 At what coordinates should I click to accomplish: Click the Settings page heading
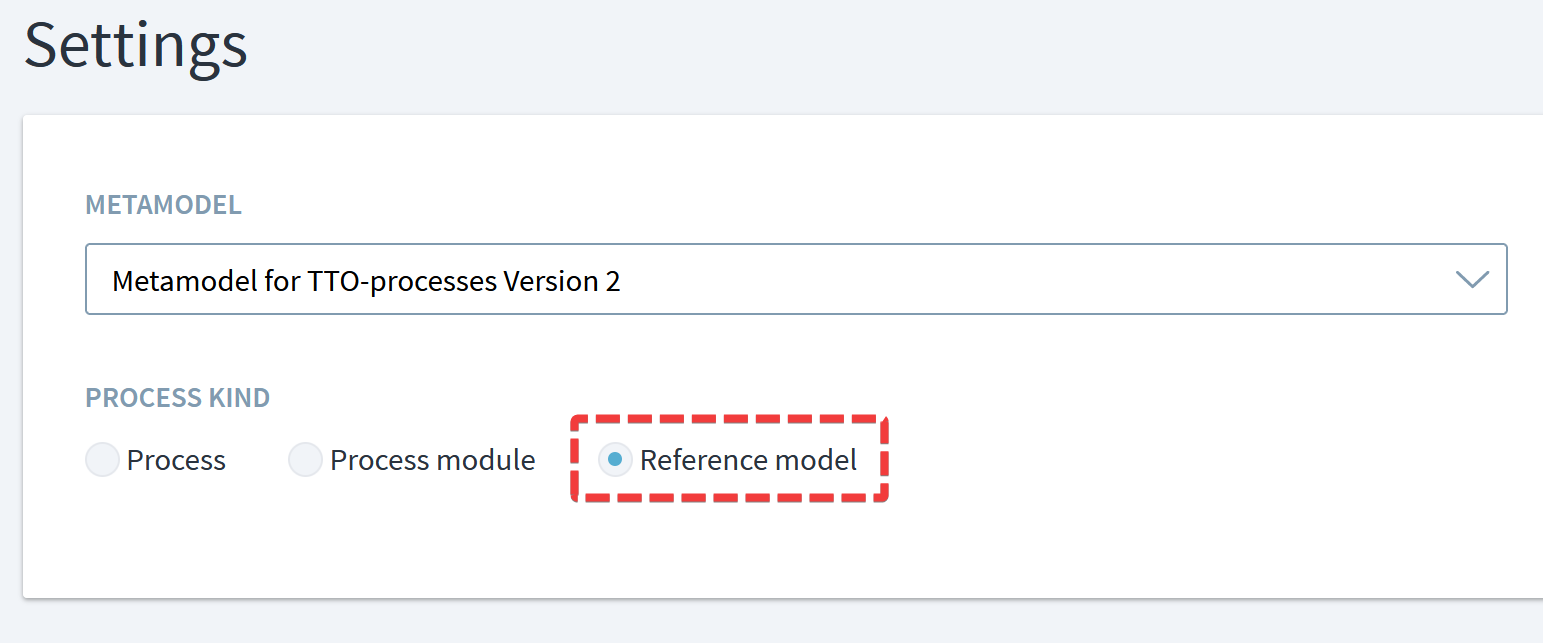click(136, 45)
